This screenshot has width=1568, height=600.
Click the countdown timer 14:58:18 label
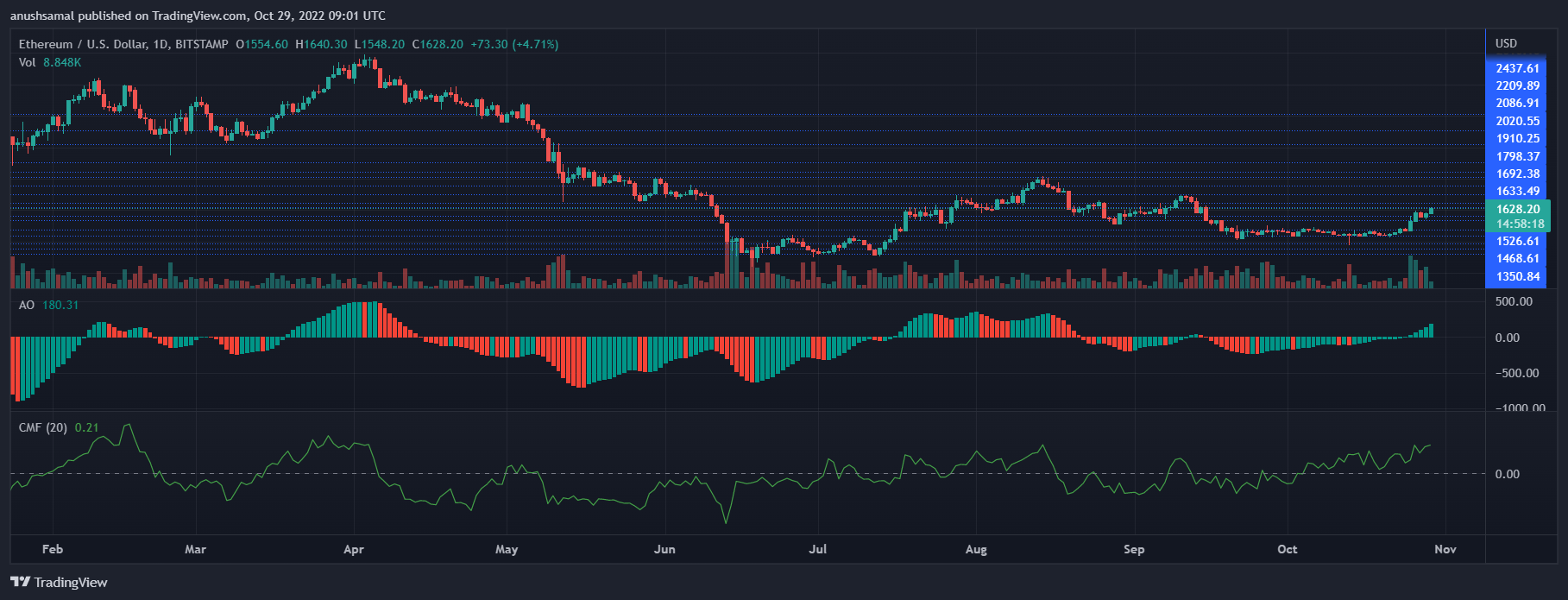(1520, 224)
